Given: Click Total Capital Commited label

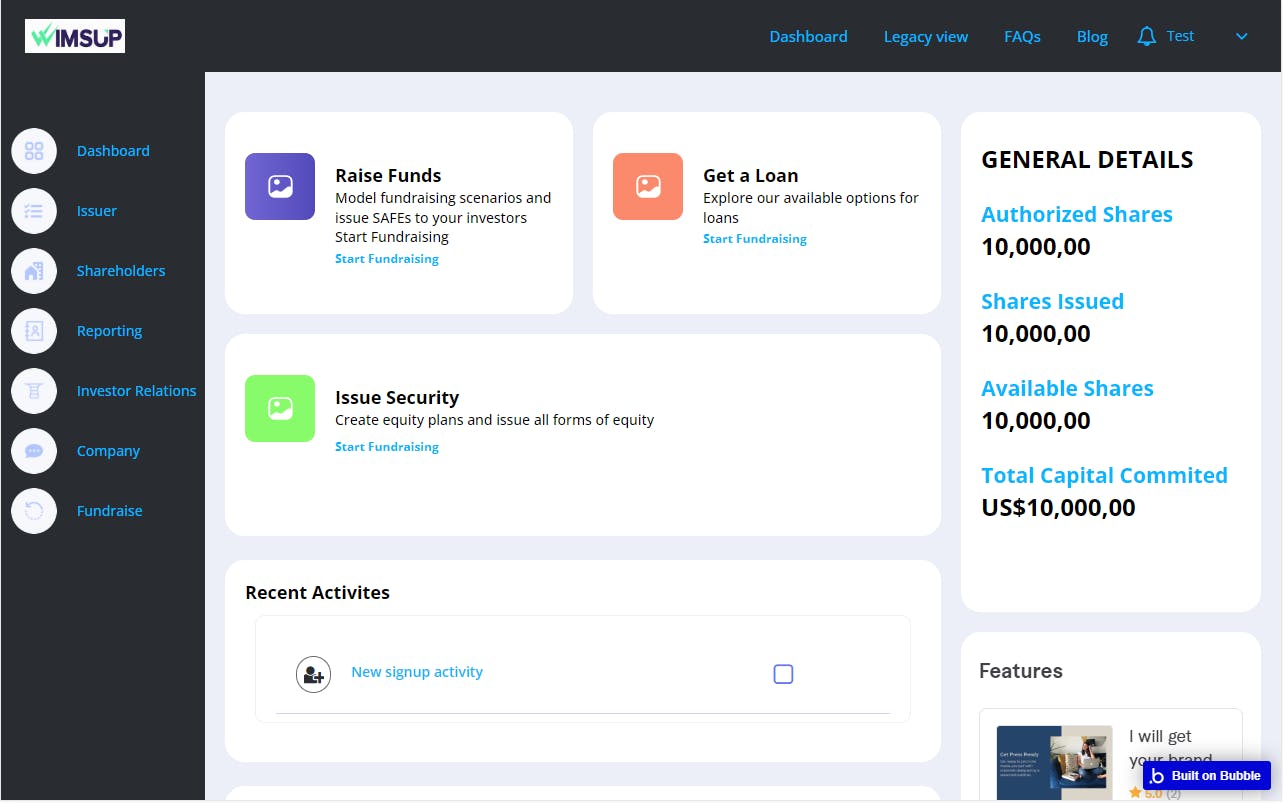Looking at the screenshot, I should (x=1104, y=475).
